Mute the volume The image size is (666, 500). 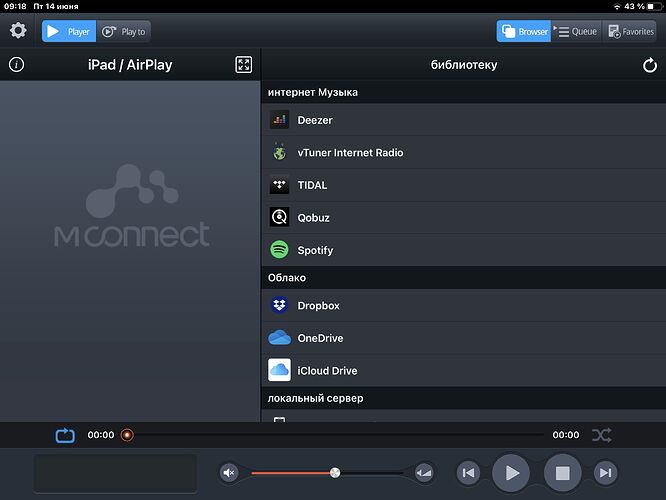point(229,472)
